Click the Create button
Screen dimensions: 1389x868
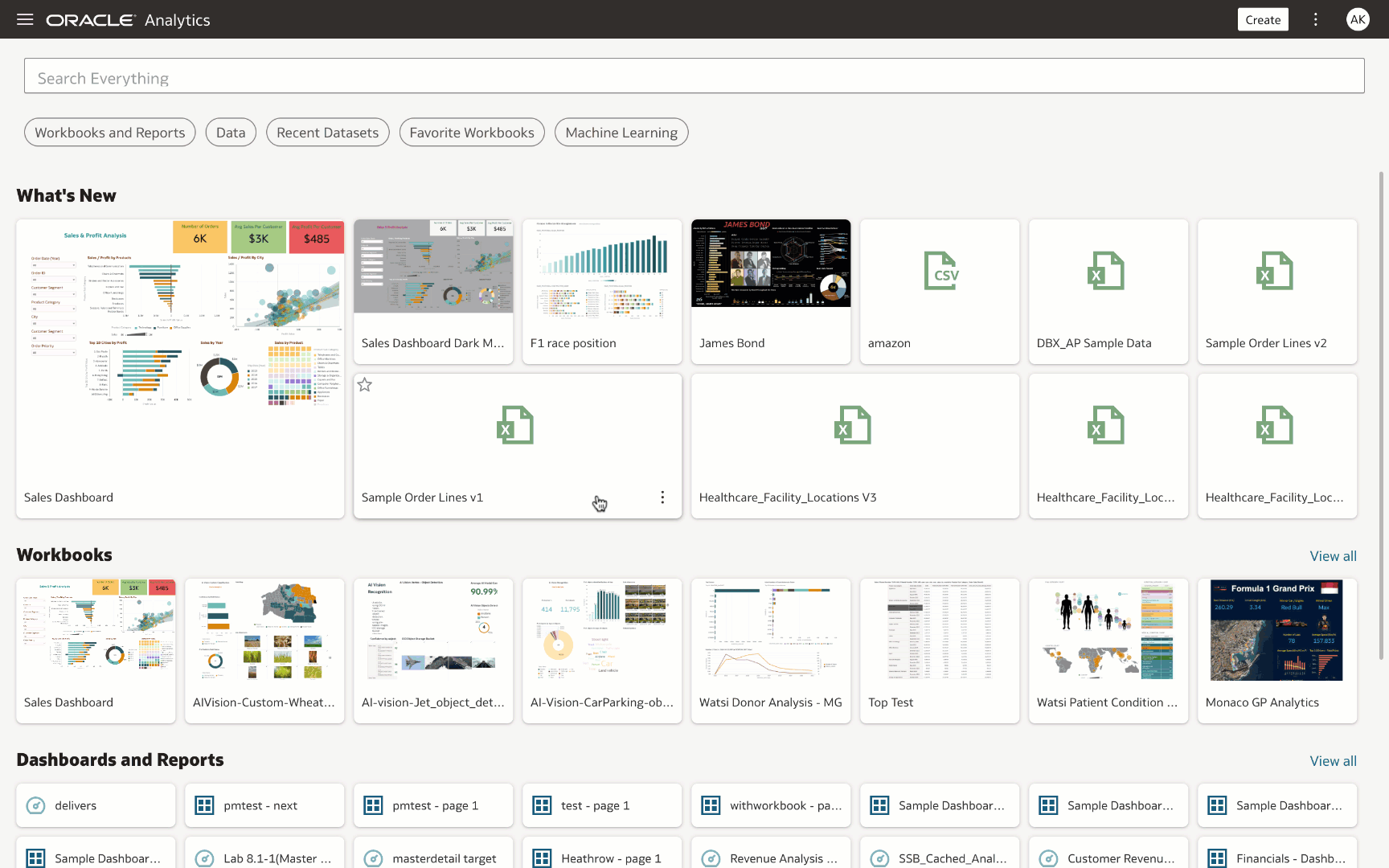click(1263, 19)
